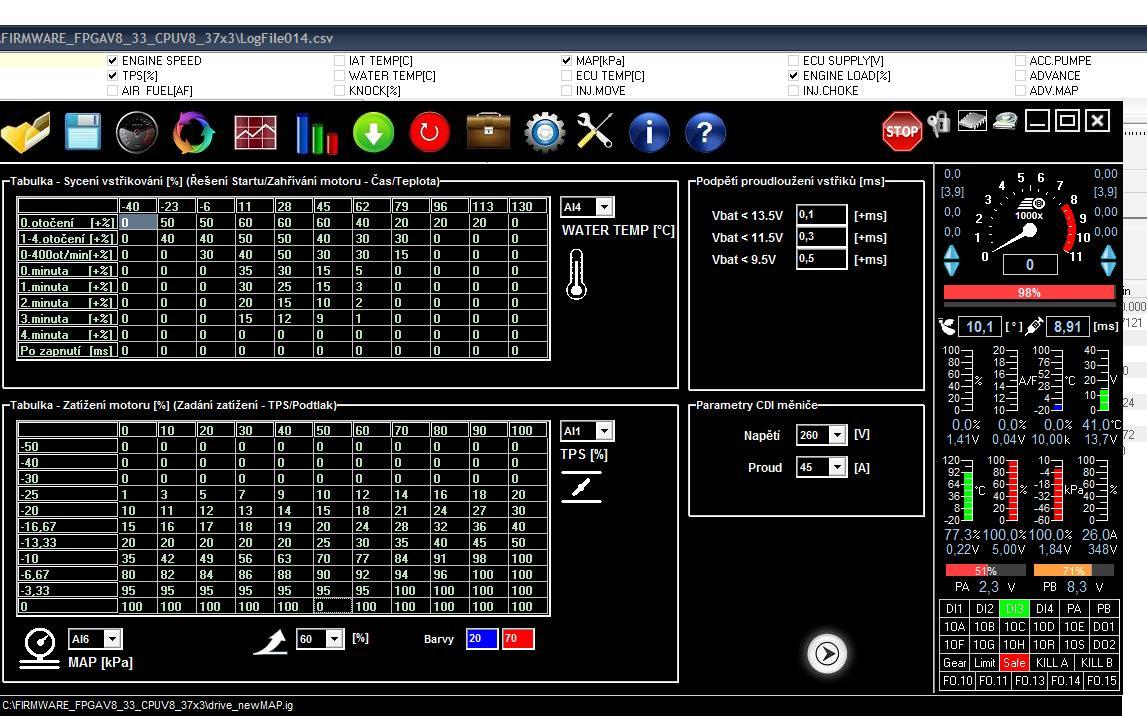Click the Vbat < 13.5V value field

pos(821,215)
